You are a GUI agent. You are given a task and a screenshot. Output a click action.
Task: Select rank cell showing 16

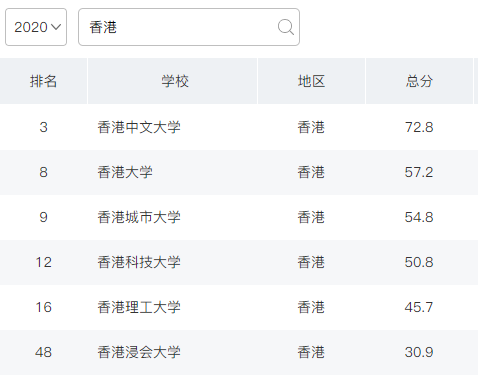43,307
